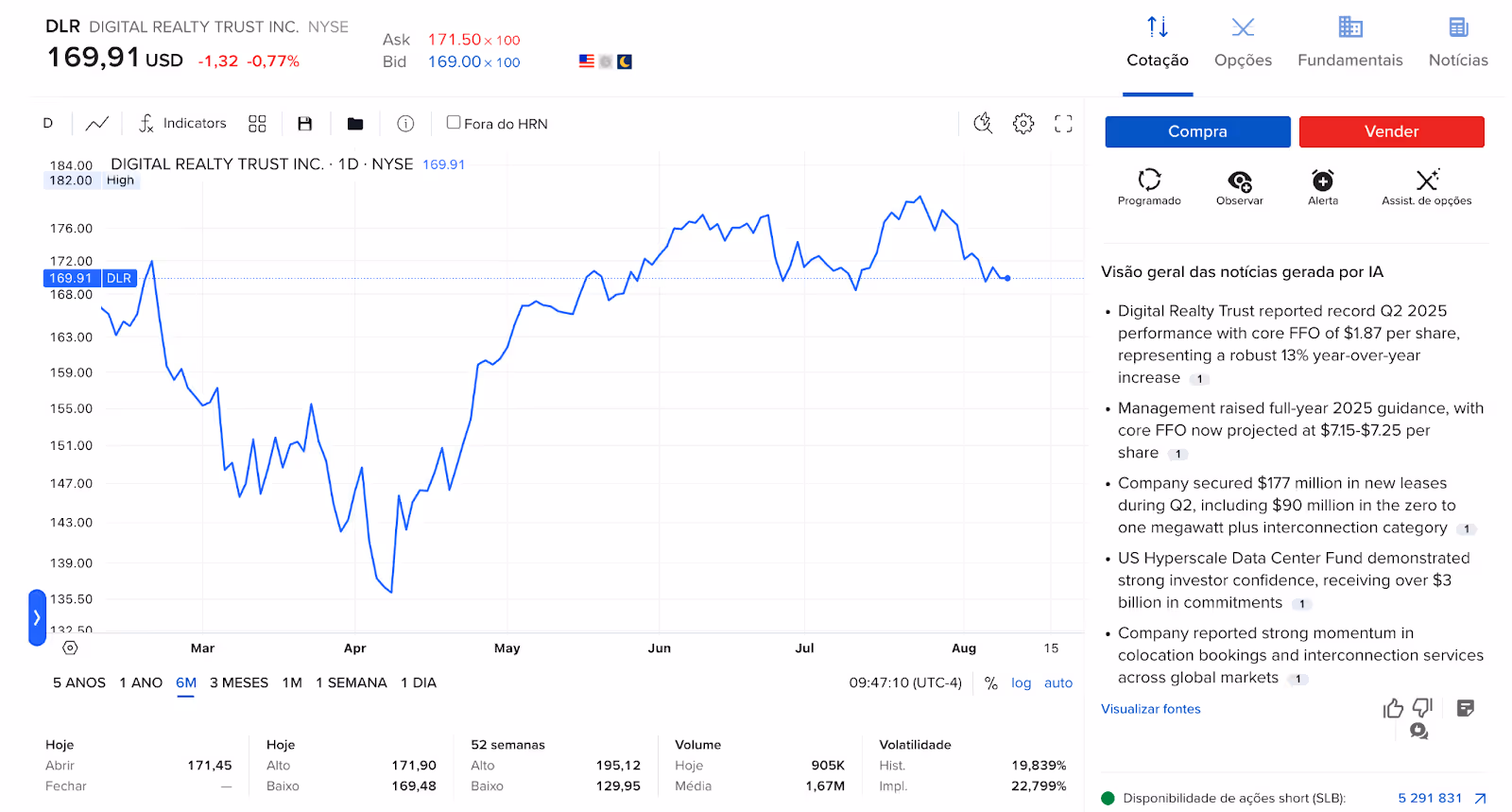Toggle percent scale on chart

991,683
